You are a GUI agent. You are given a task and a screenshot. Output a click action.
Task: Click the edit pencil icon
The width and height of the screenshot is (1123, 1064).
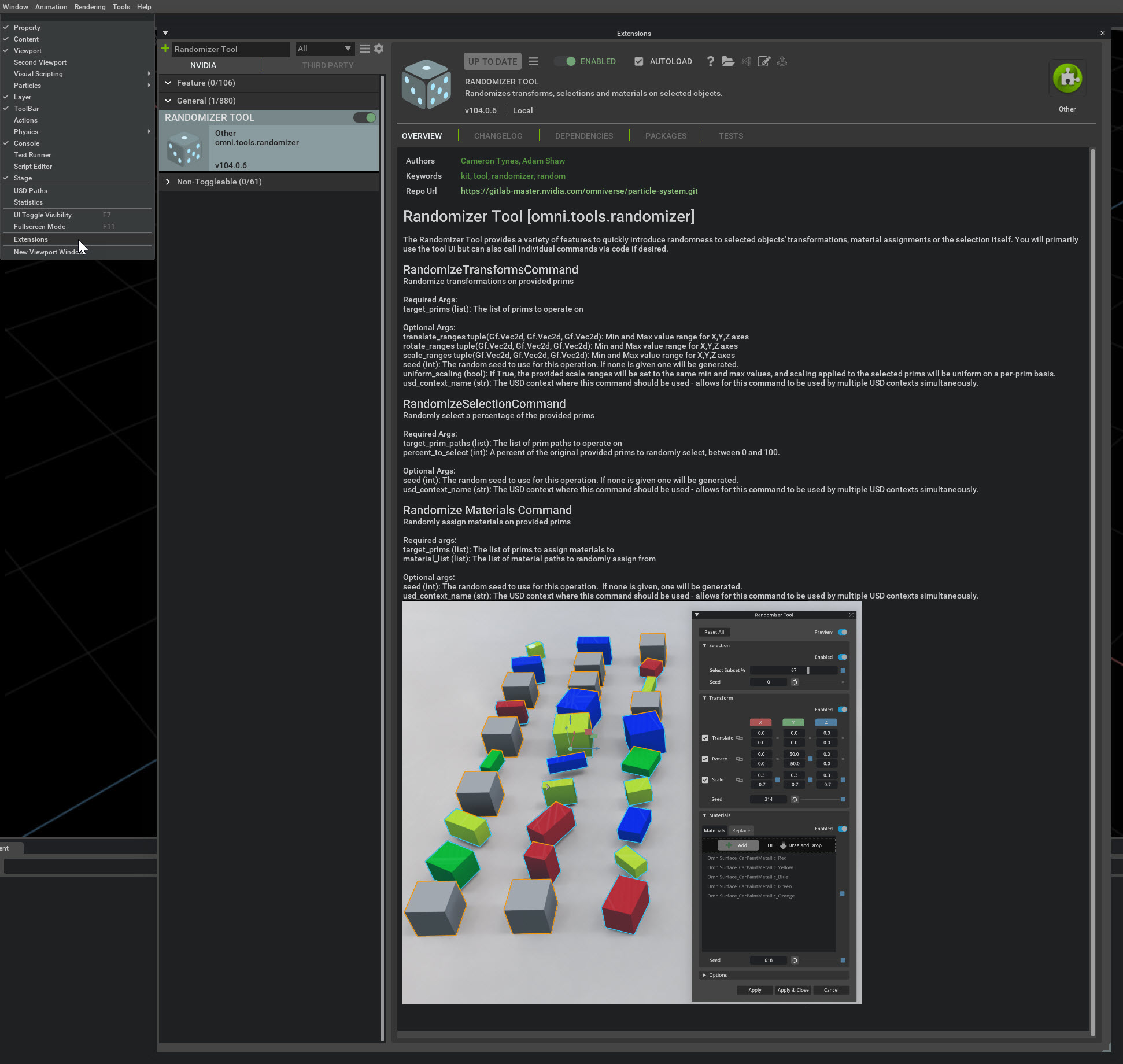764,61
